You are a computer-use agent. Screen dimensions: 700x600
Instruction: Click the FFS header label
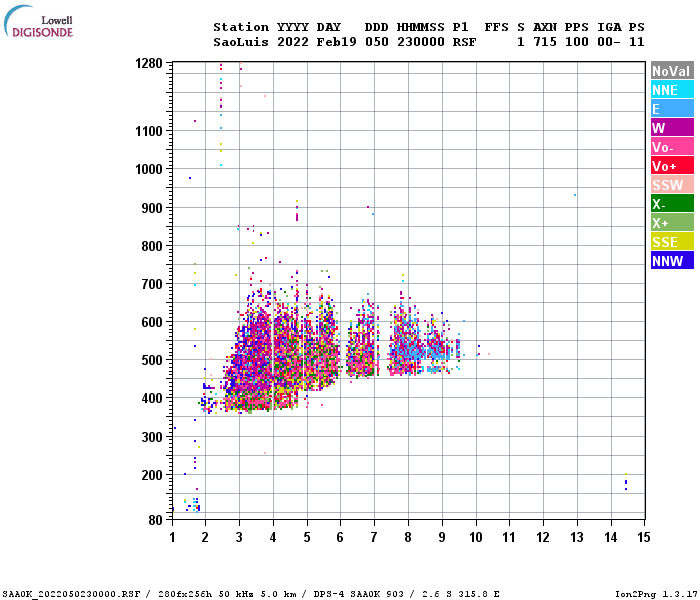[x=496, y=27]
